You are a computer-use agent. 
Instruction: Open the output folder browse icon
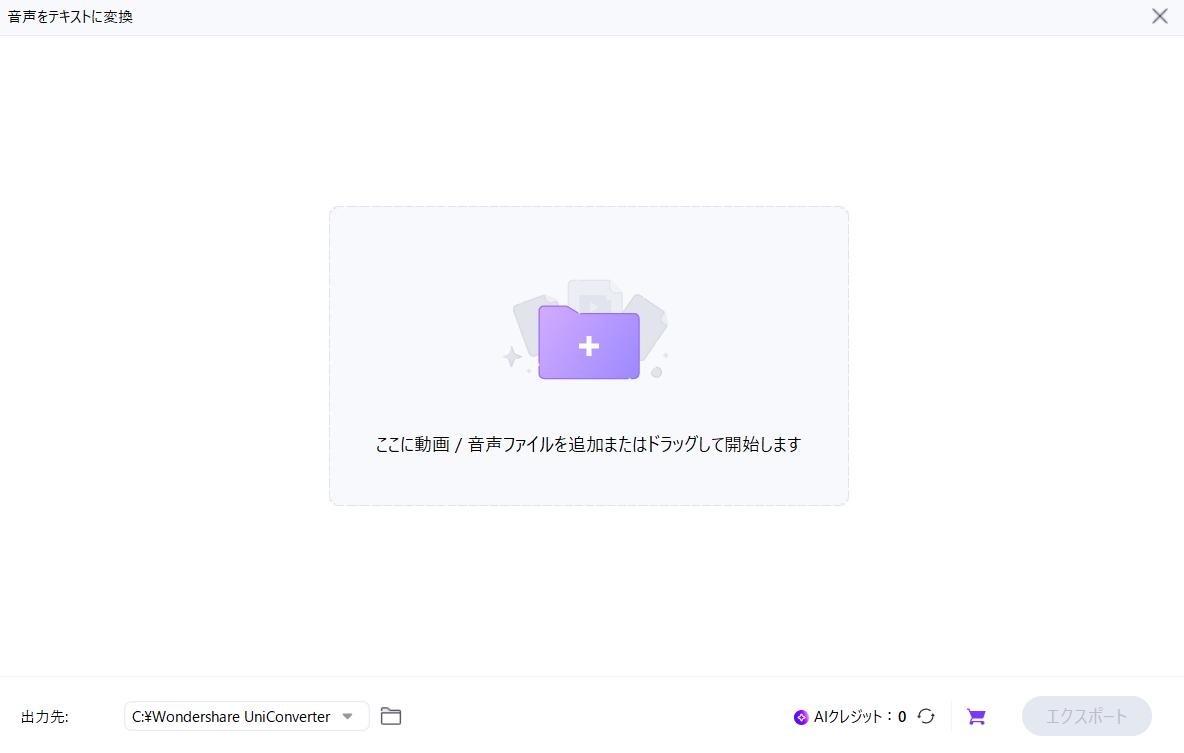coord(391,716)
